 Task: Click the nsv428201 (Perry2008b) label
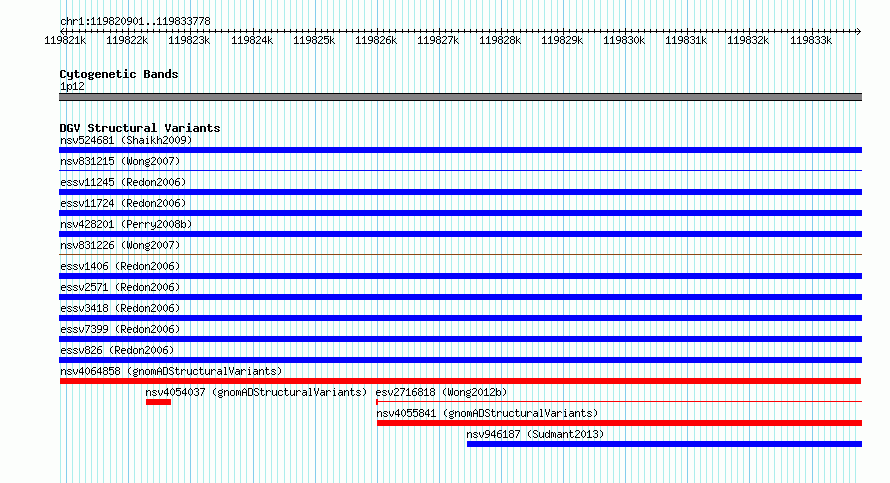click(126, 224)
